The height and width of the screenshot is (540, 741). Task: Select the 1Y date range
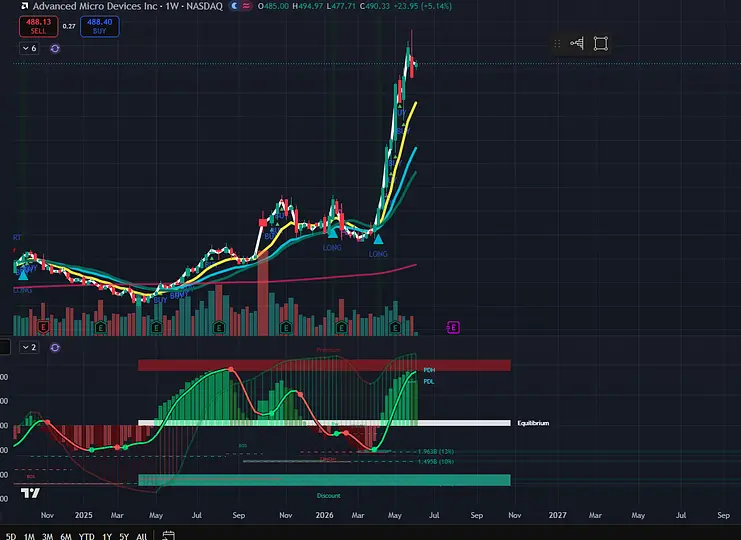(107, 536)
